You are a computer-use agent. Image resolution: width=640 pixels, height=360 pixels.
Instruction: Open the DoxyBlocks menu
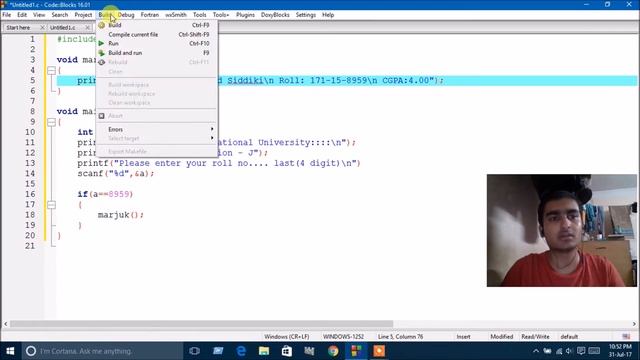pos(275,15)
